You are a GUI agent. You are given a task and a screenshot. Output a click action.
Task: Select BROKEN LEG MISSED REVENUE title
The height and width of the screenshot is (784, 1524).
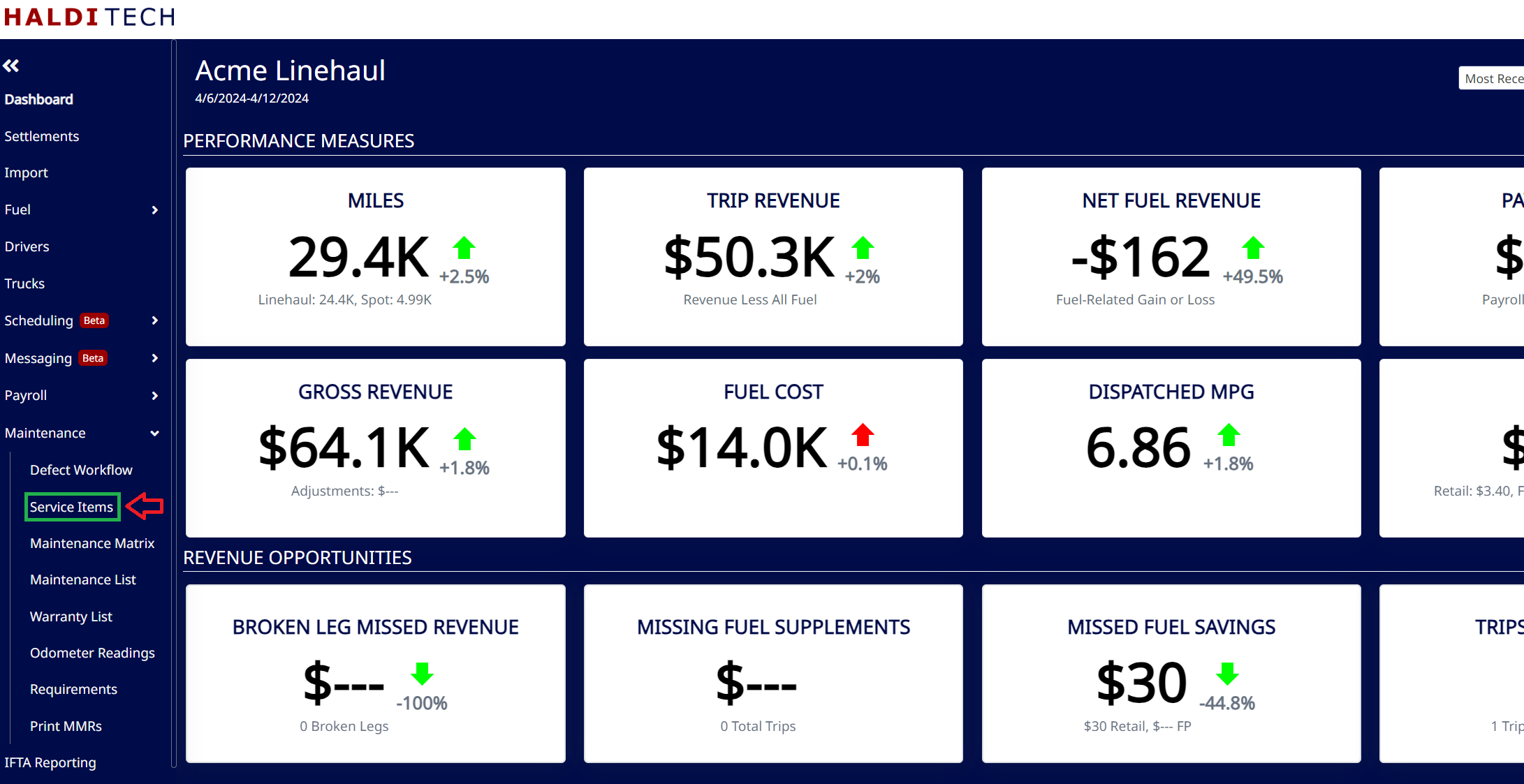pyautogui.click(x=376, y=627)
